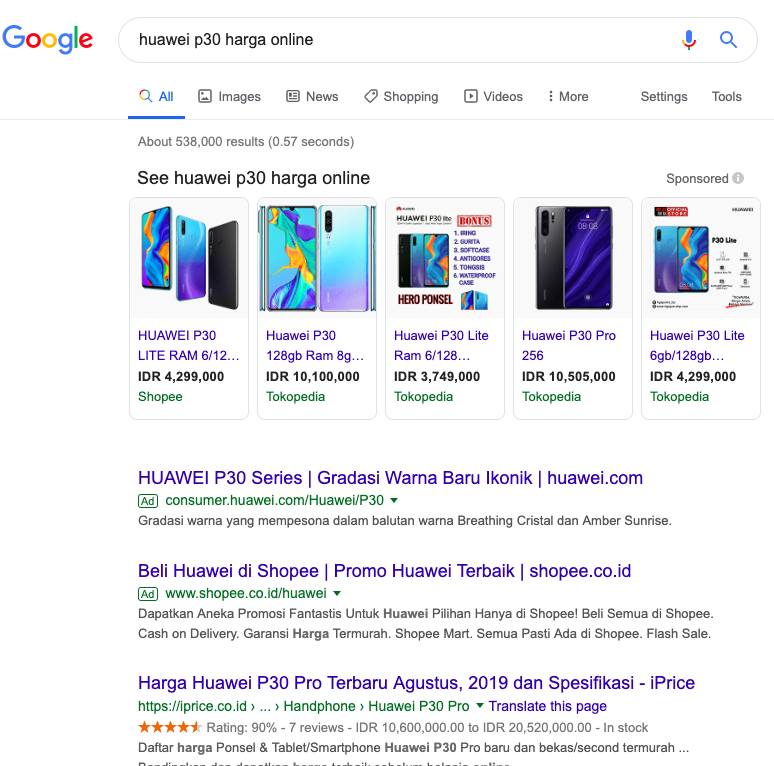Open the Videos tab

(x=493, y=96)
